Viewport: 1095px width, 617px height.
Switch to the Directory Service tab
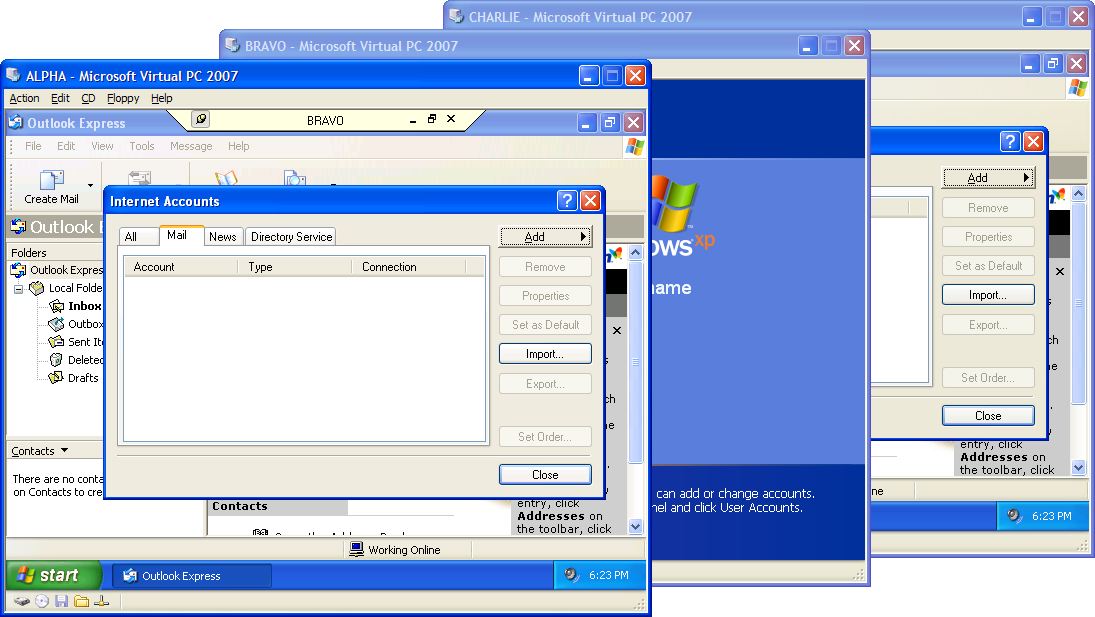click(x=291, y=237)
